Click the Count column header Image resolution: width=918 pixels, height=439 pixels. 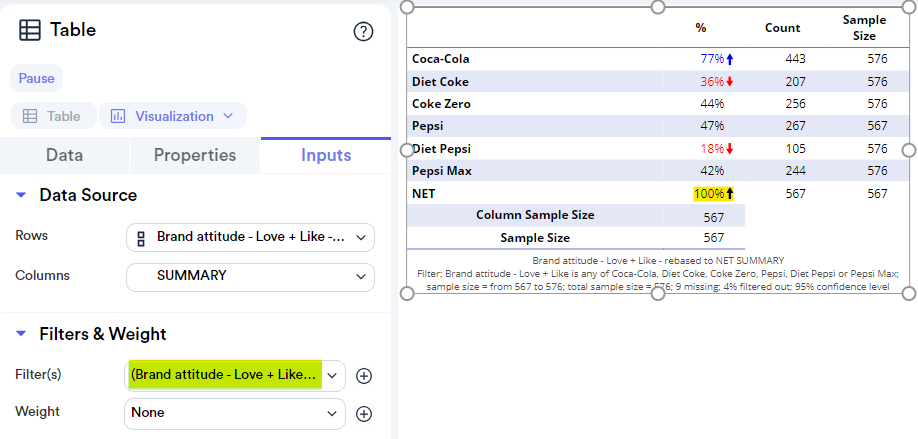pos(783,28)
